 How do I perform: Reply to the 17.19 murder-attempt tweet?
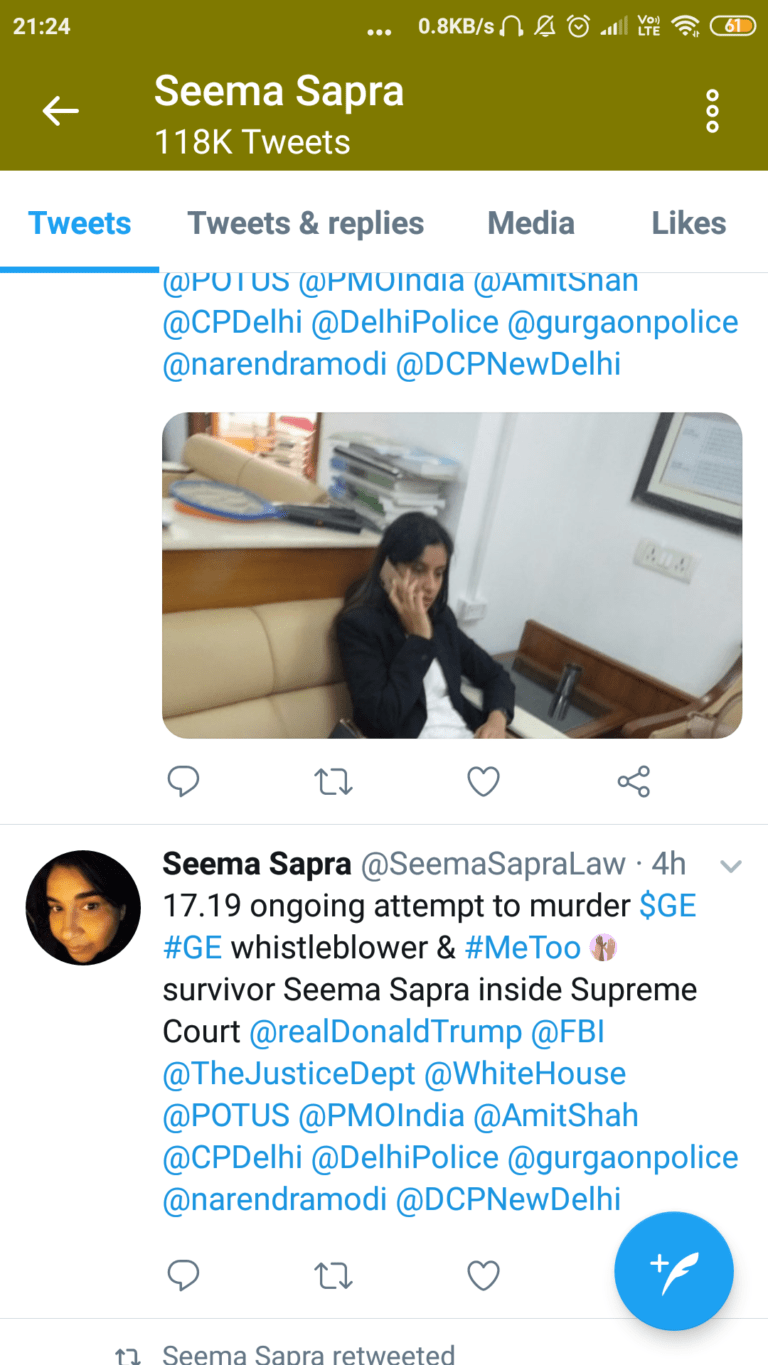tap(183, 1275)
